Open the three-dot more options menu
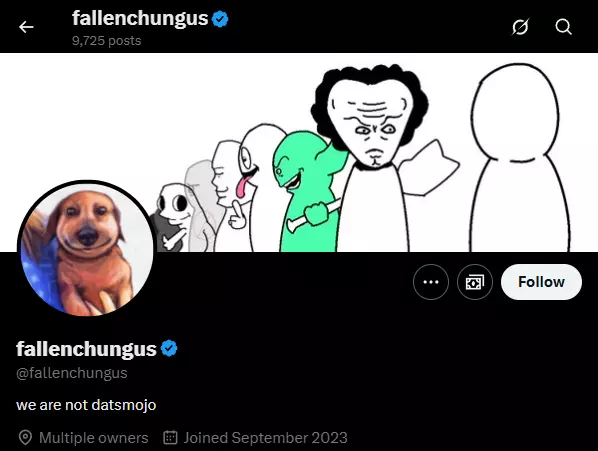Viewport: 598px width, 451px height. (431, 282)
